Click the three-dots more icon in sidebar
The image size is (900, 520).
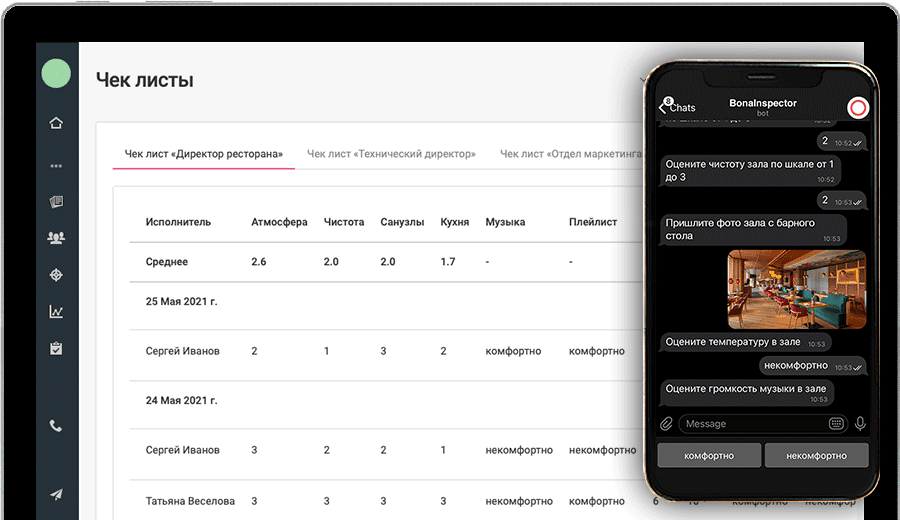coord(56,165)
